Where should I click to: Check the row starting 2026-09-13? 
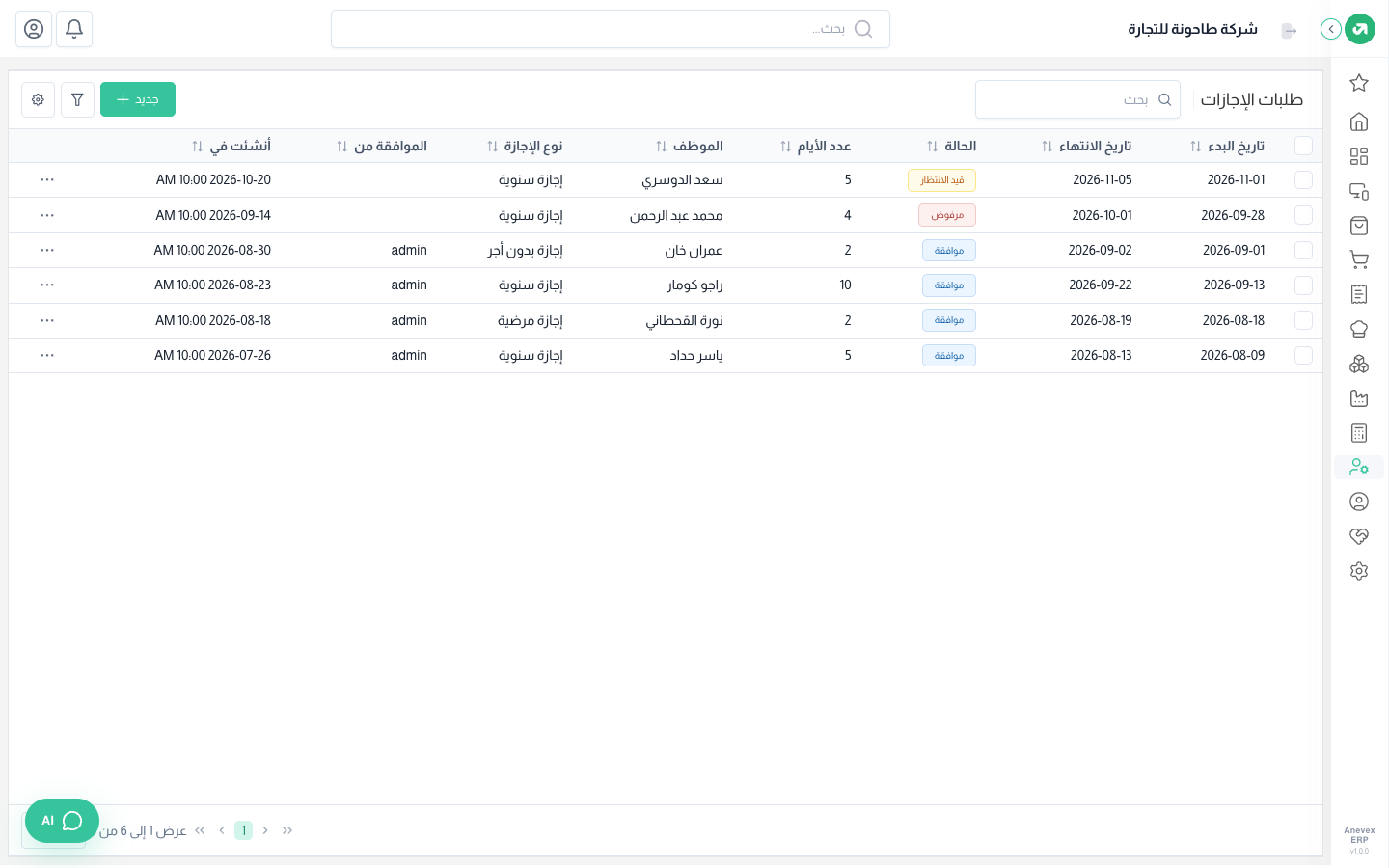[x=1303, y=285]
